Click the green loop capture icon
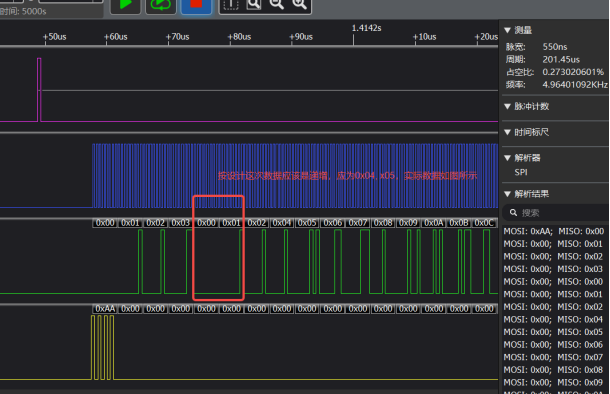 click(x=161, y=5)
